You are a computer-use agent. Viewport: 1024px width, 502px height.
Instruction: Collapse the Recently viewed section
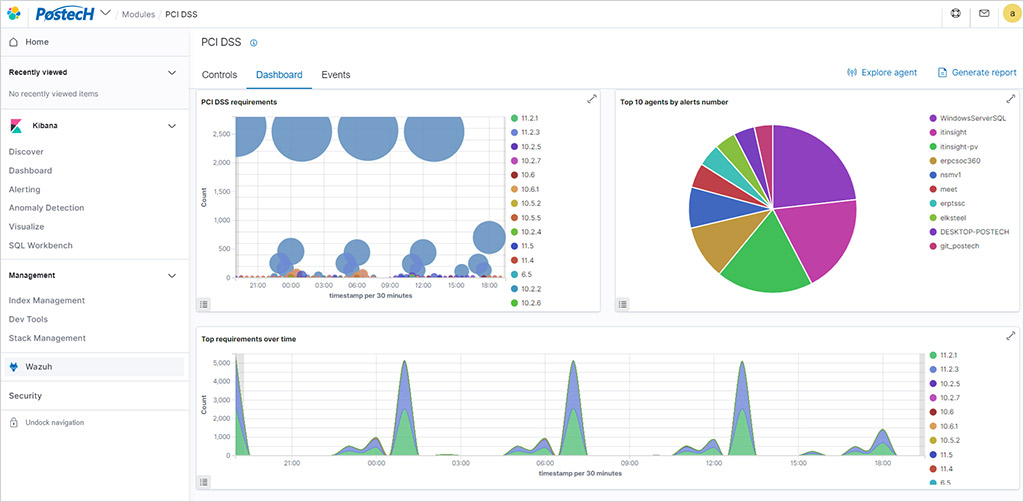point(172,72)
